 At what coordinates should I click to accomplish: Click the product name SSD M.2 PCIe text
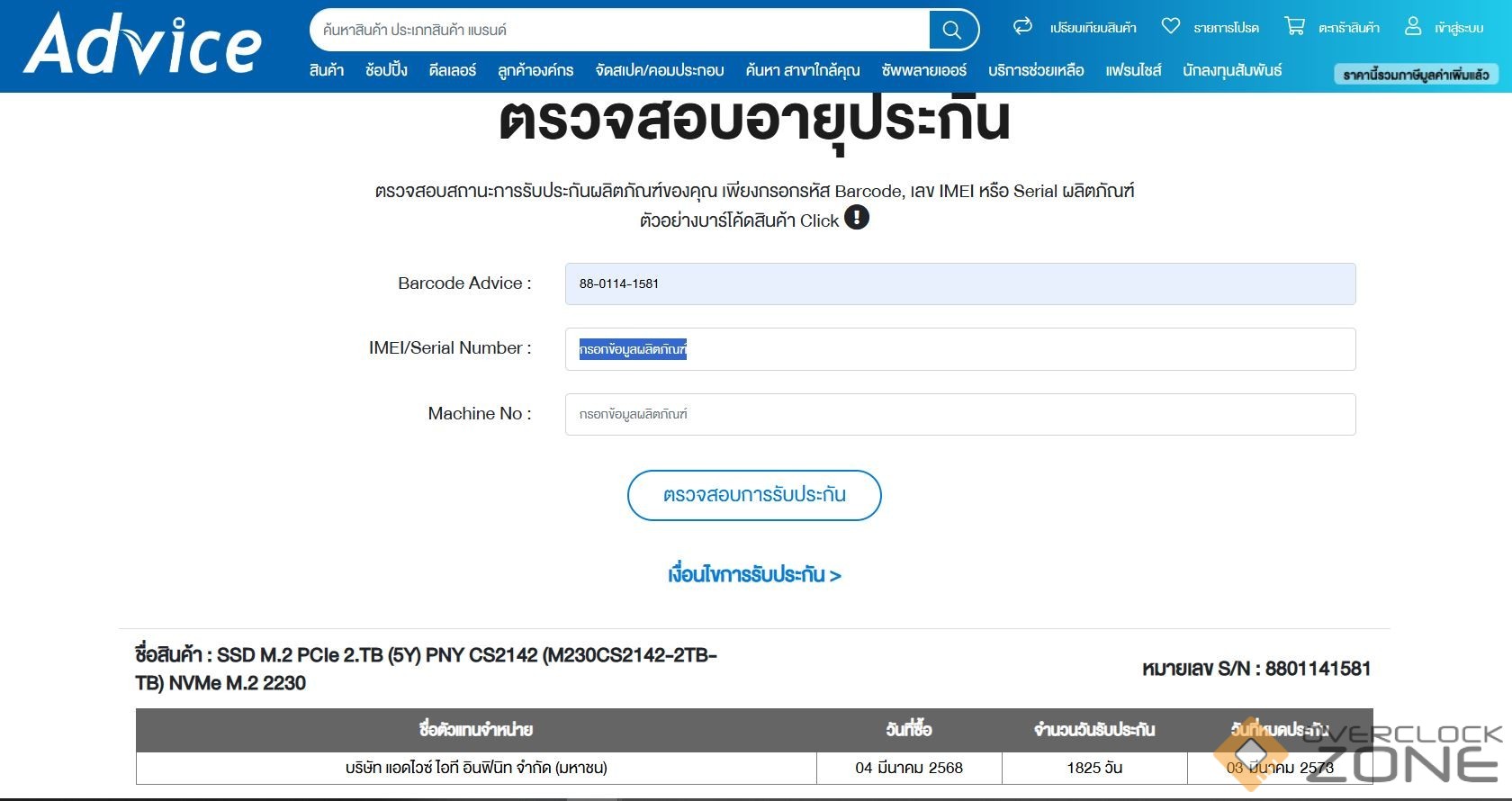(426, 669)
